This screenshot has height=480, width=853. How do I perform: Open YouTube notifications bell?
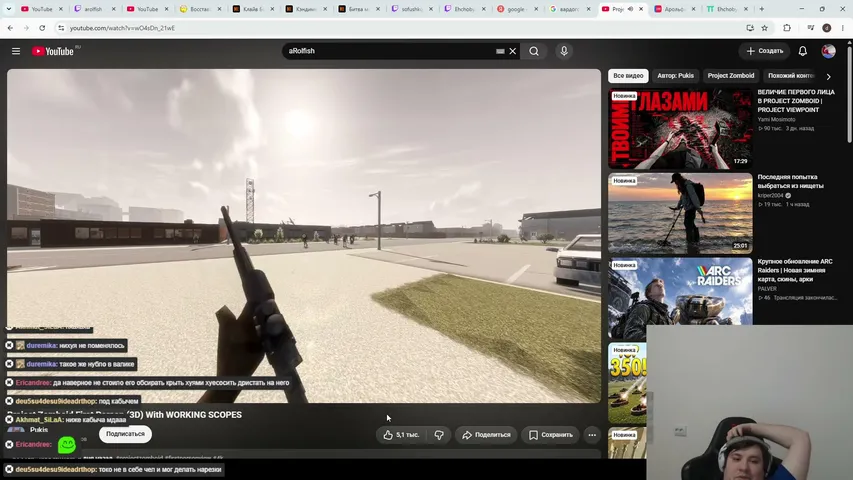802,51
